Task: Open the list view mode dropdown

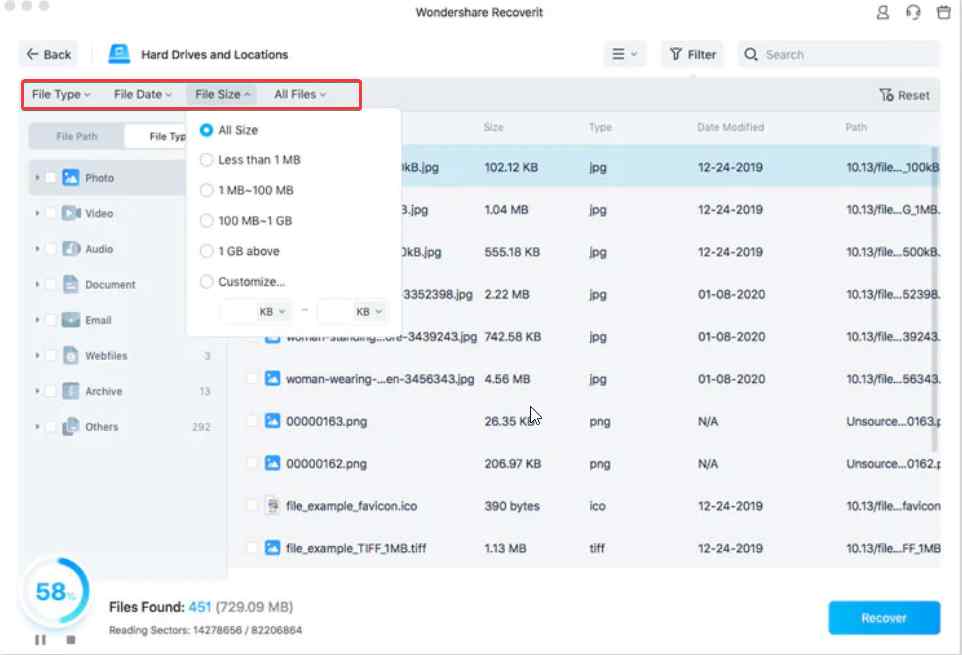Action: (626, 55)
